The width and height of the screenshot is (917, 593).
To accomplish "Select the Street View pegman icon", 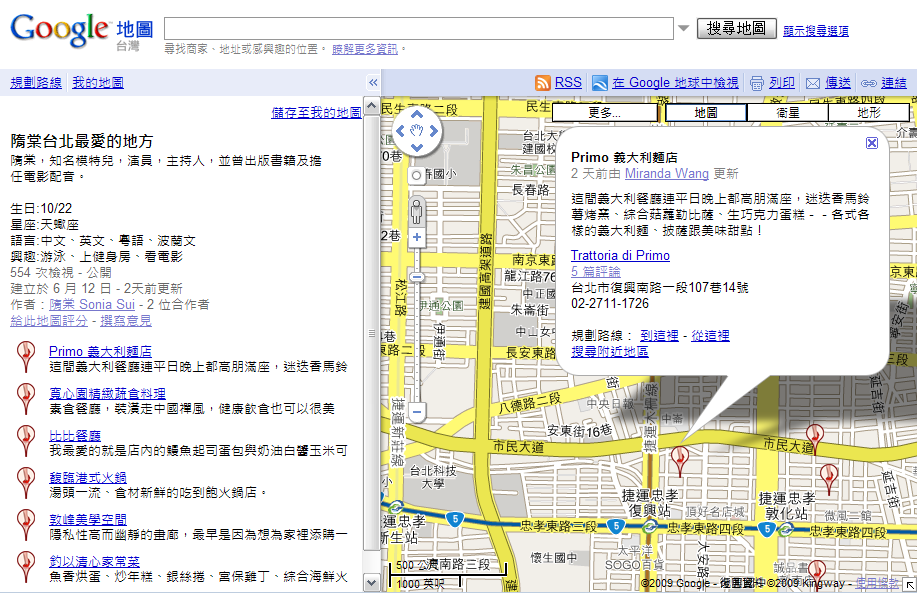I will coord(416,211).
